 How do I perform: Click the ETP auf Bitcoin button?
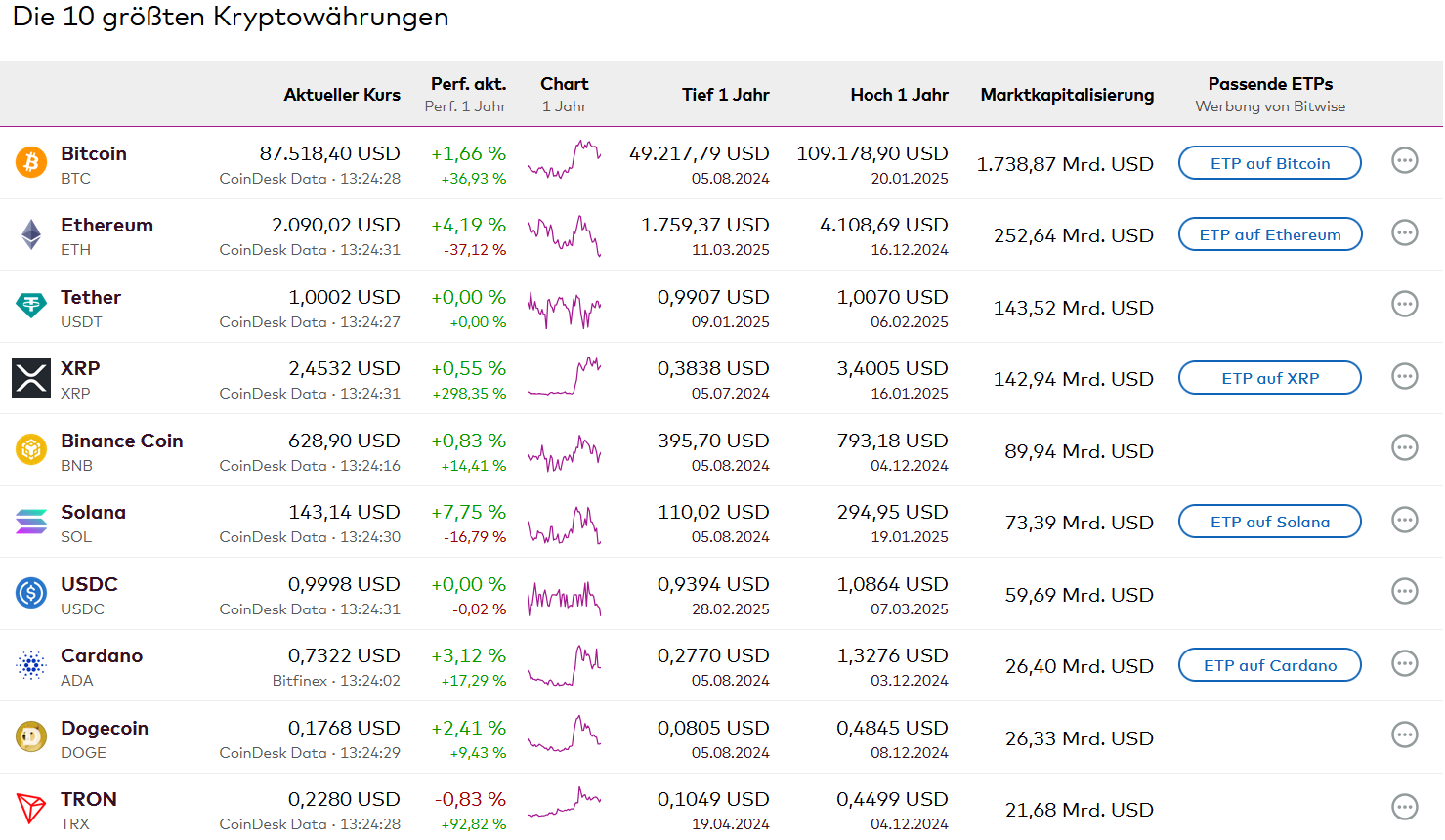pos(1269,163)
